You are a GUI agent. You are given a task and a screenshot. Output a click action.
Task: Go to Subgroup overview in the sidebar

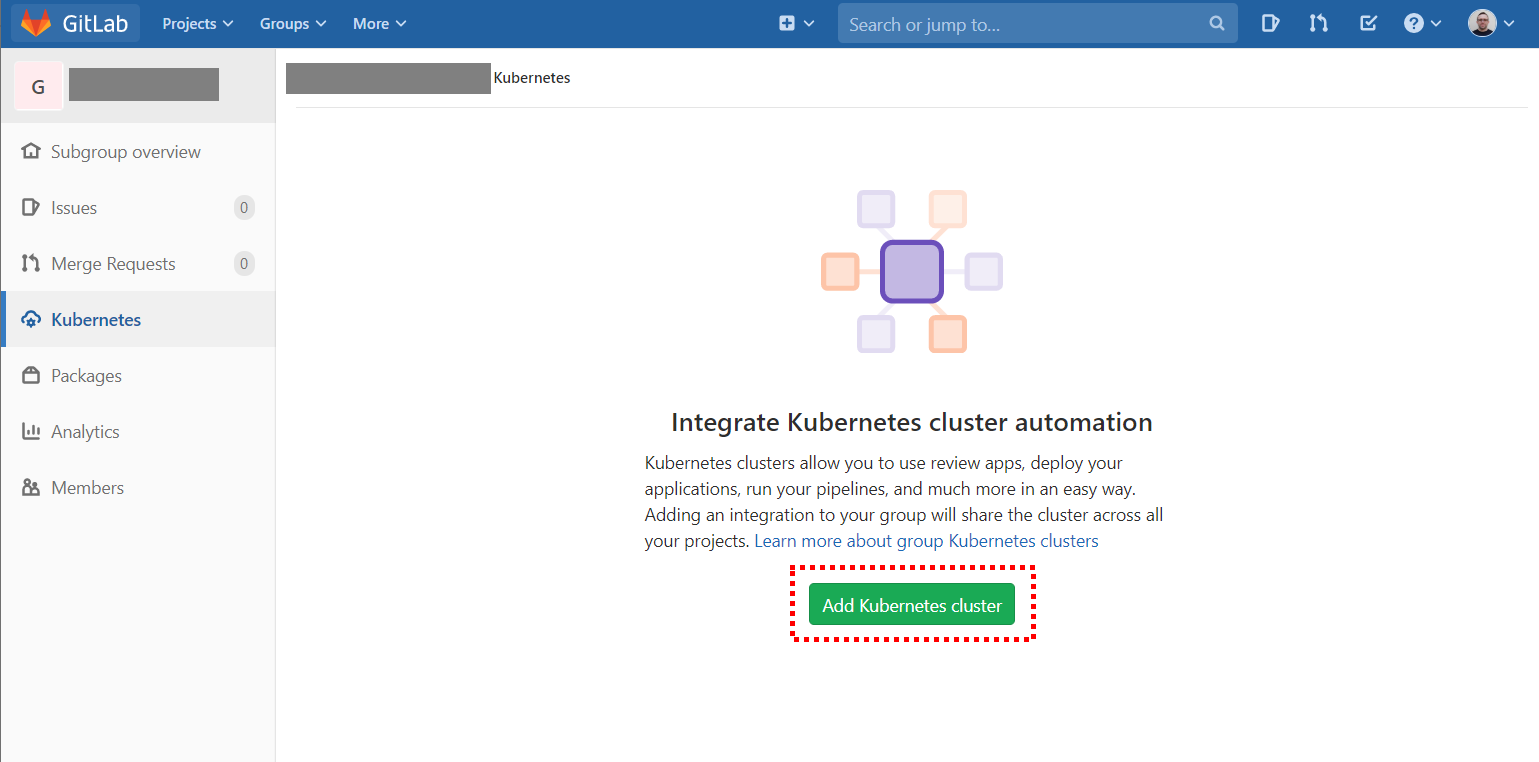pos(138,152)
